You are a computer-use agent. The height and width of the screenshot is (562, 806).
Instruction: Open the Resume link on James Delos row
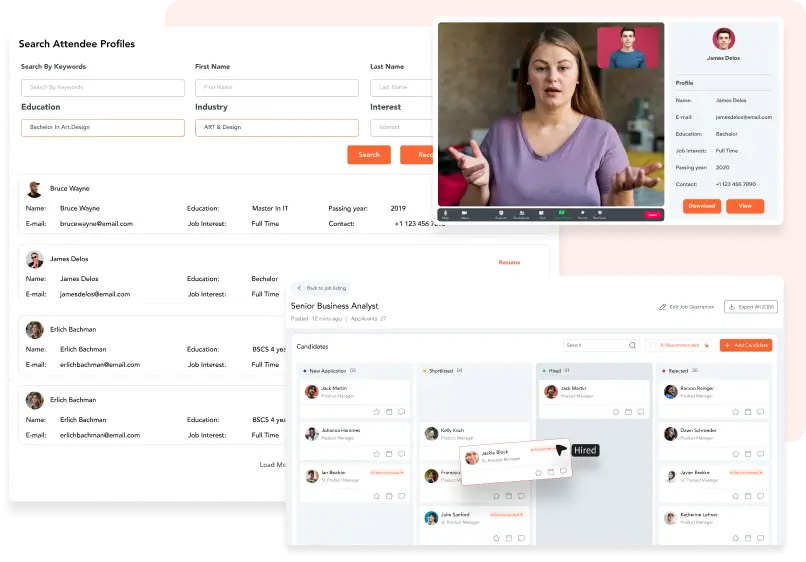pos(509,262)
